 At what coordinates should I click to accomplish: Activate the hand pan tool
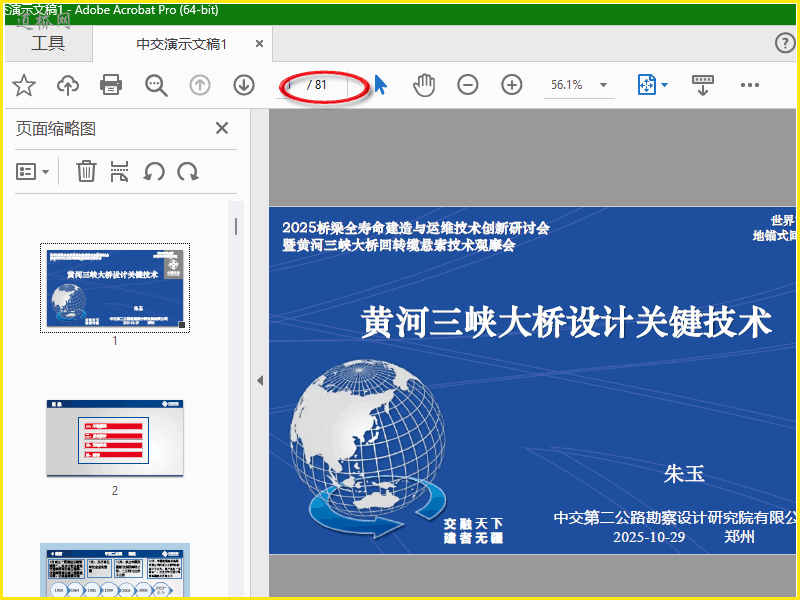424,85
